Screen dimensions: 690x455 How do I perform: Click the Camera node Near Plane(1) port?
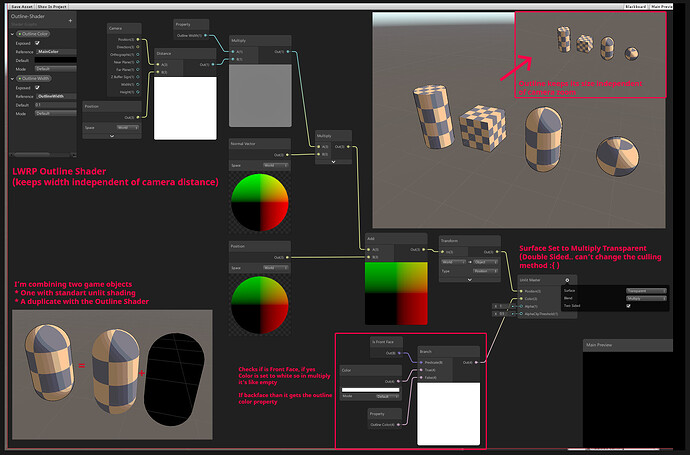point(138,62)
